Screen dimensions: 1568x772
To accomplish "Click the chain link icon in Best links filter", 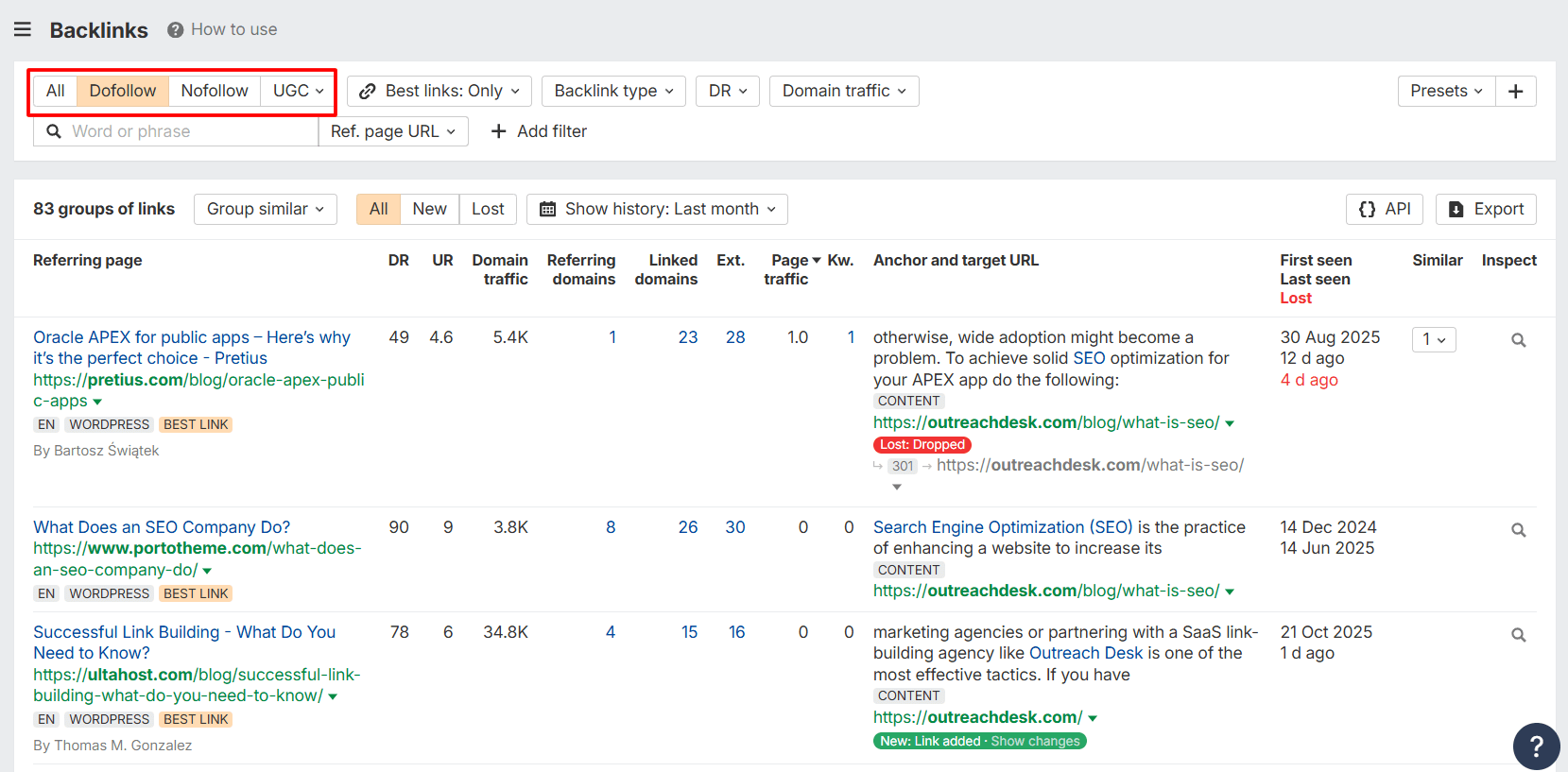I will tap(368, 92).
